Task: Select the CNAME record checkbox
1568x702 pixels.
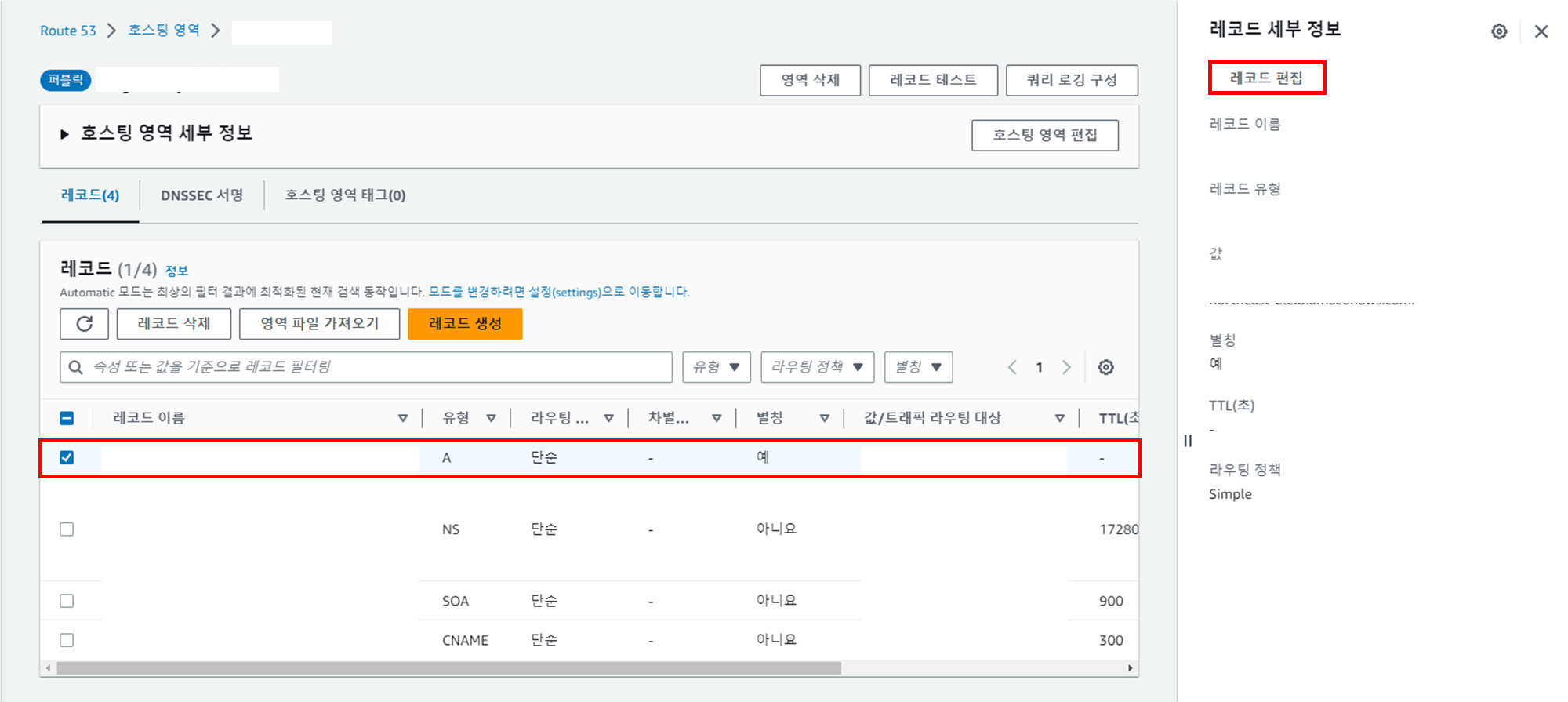Action: click(x=67, y=640)
